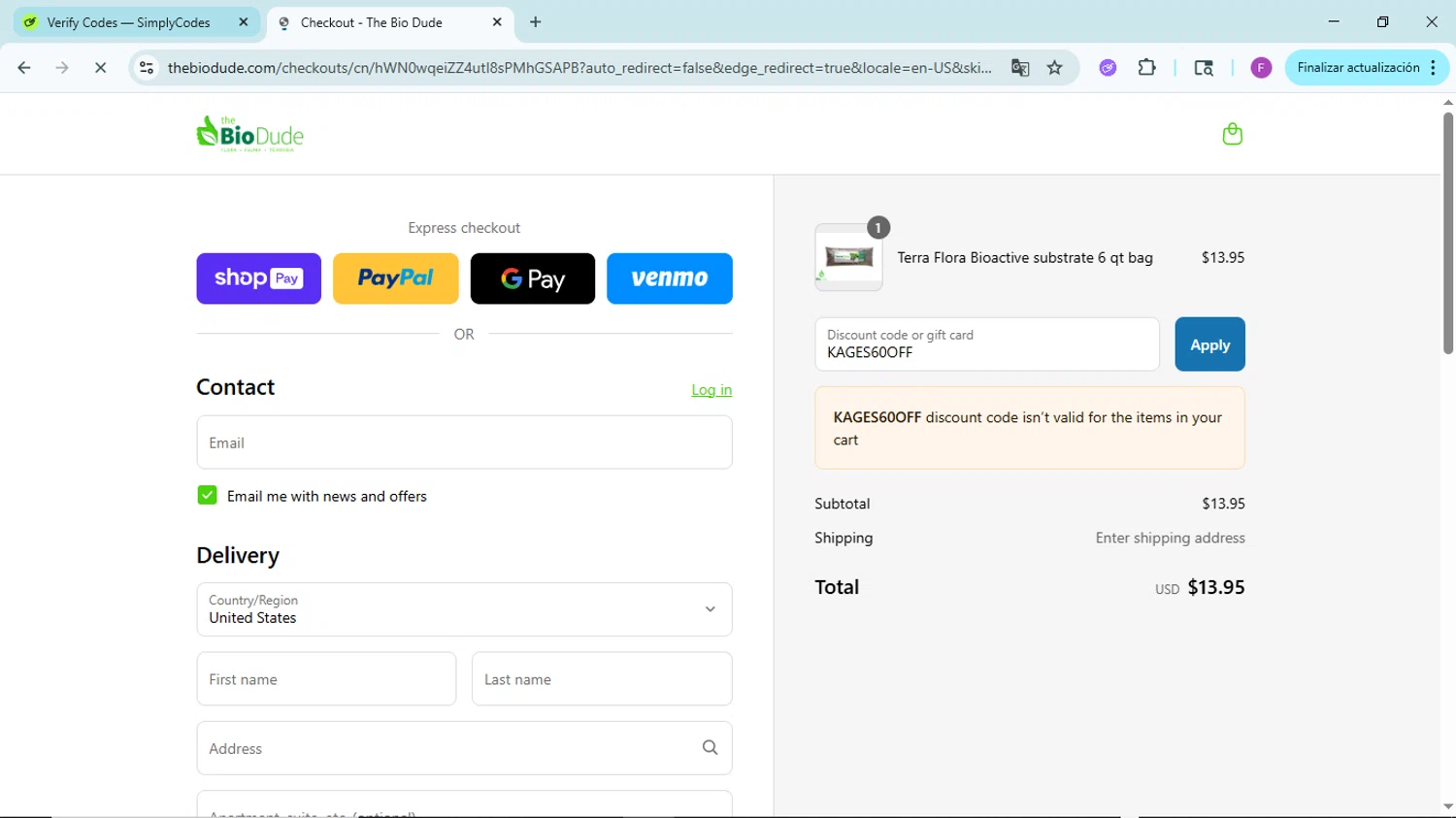Open the profile avatar F
The height and width of the screenshot is (818, 1456).
(x=1261, y=68)
